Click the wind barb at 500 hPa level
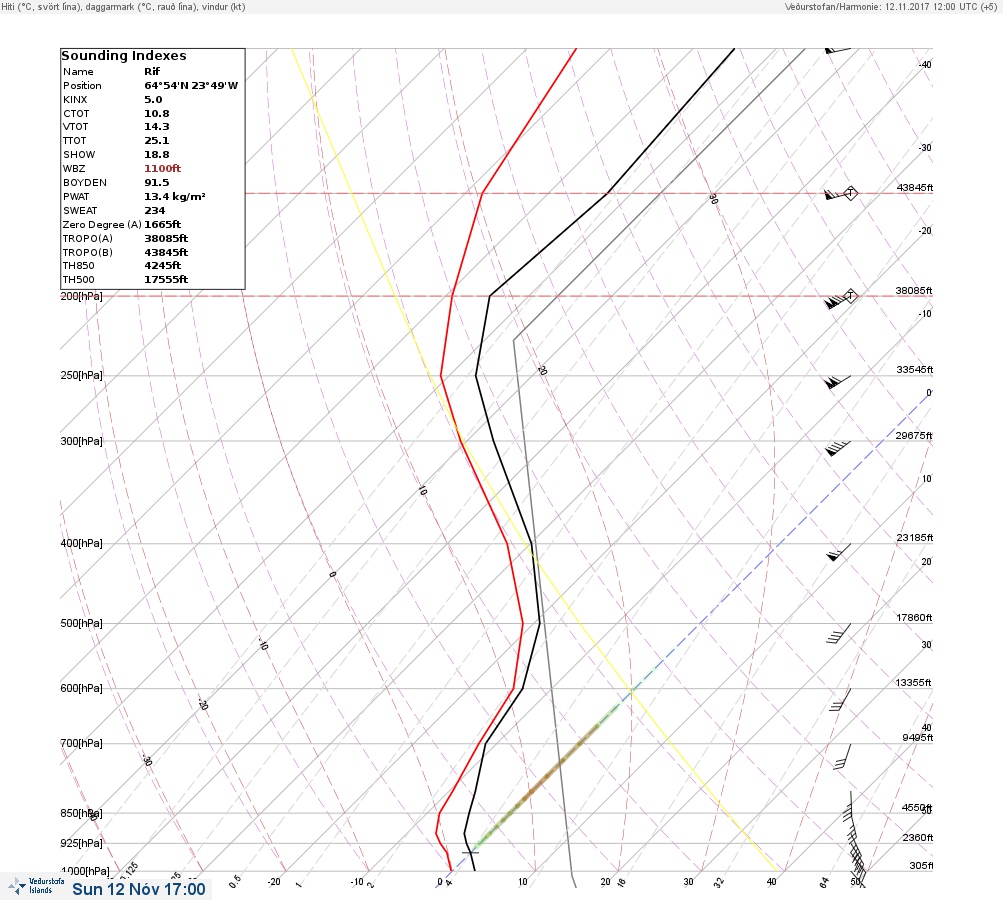The image size is (1003, 900). pyautogui.click(x=839, y=633)
